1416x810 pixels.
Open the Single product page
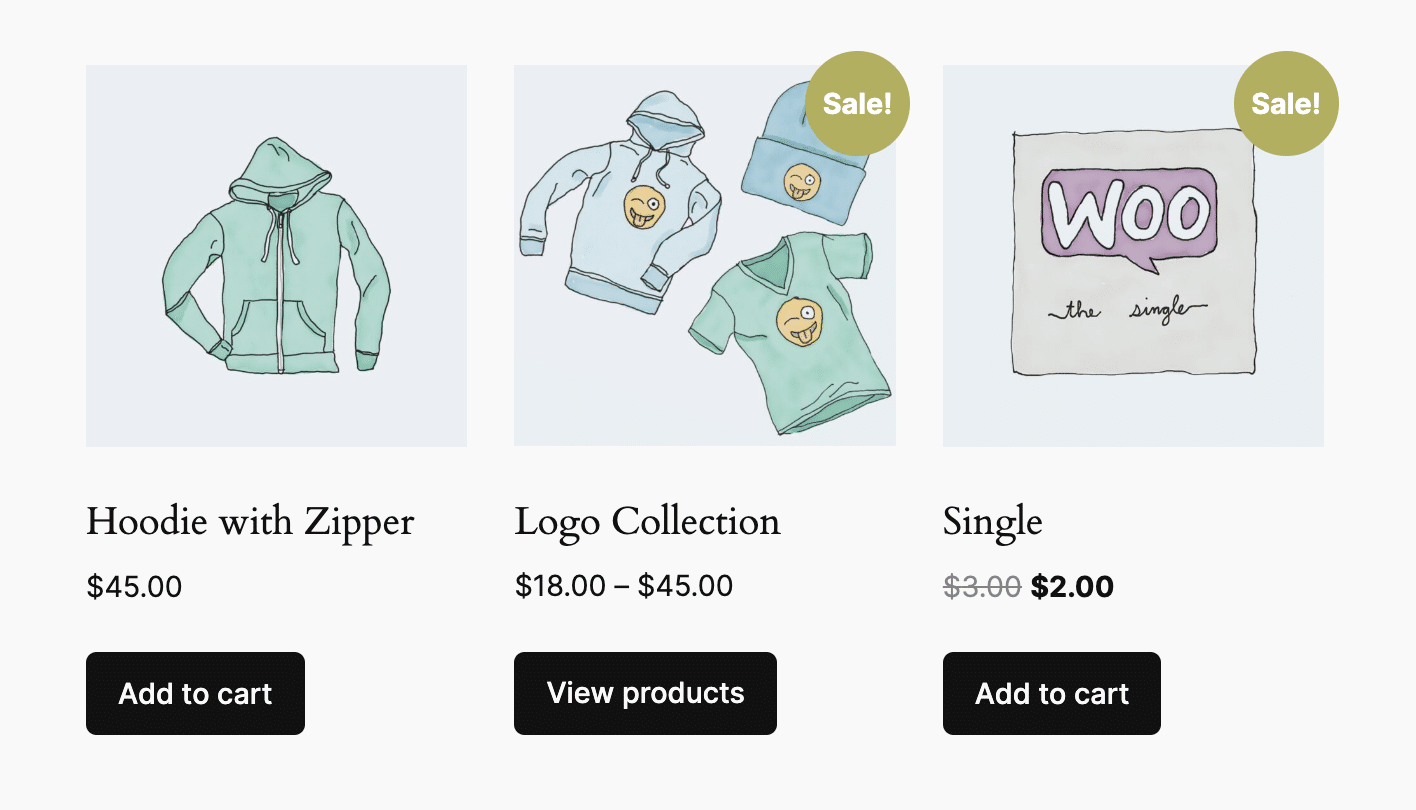[x=992, y=521]
